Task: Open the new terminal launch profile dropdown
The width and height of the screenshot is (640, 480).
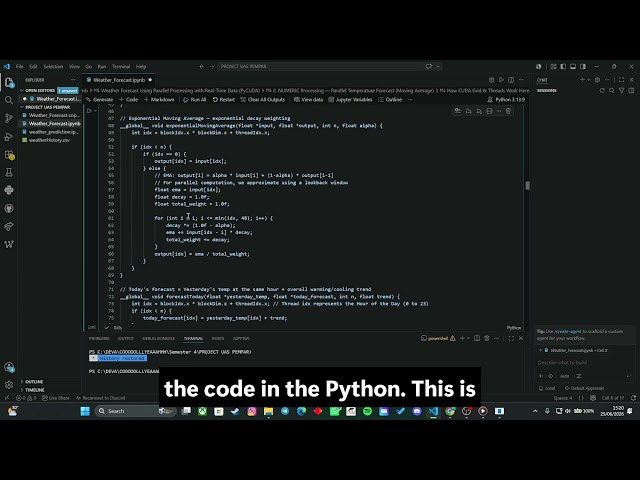Action: click(468, 338)
